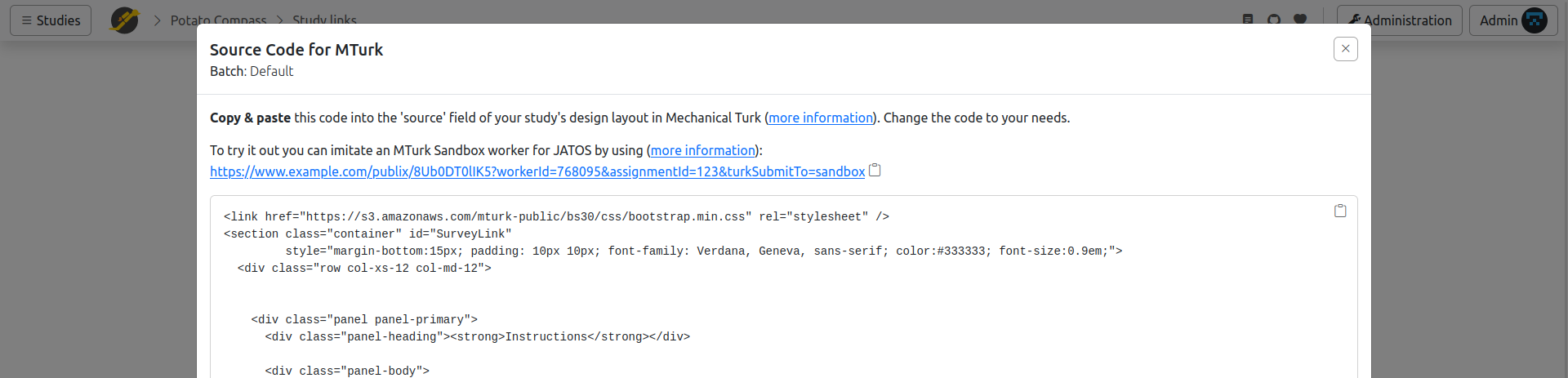Click inside the source code box
Screen dimensions: 1568x378
784,287
